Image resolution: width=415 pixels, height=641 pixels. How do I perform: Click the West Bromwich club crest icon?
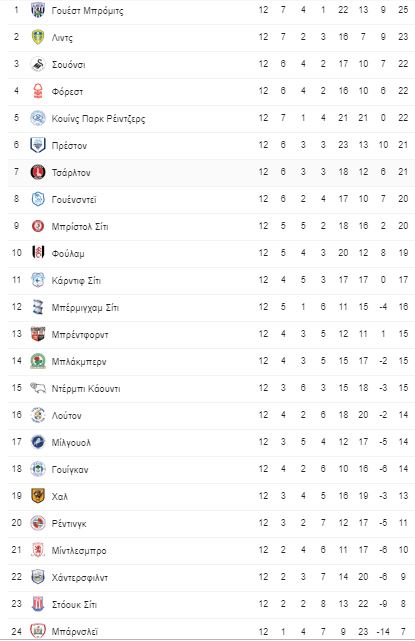38,10
